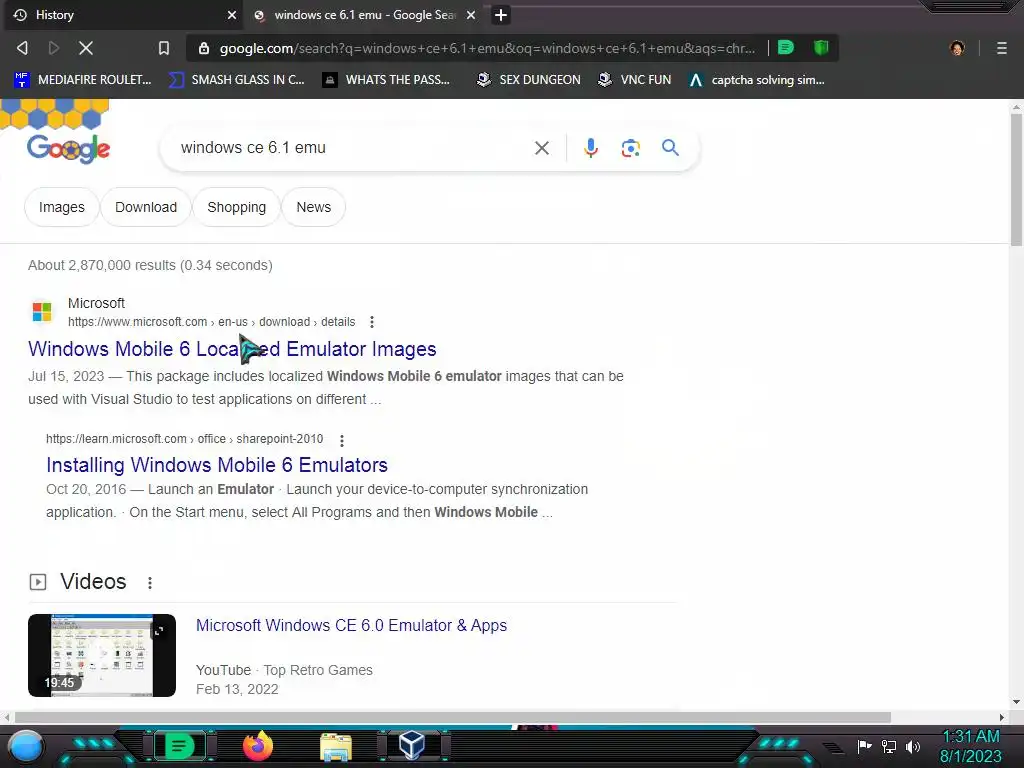Open Microsoft Windows CE 6.0 Emulator & Apps video
This screenshot has height=768, width=1024.
point(351,626)
